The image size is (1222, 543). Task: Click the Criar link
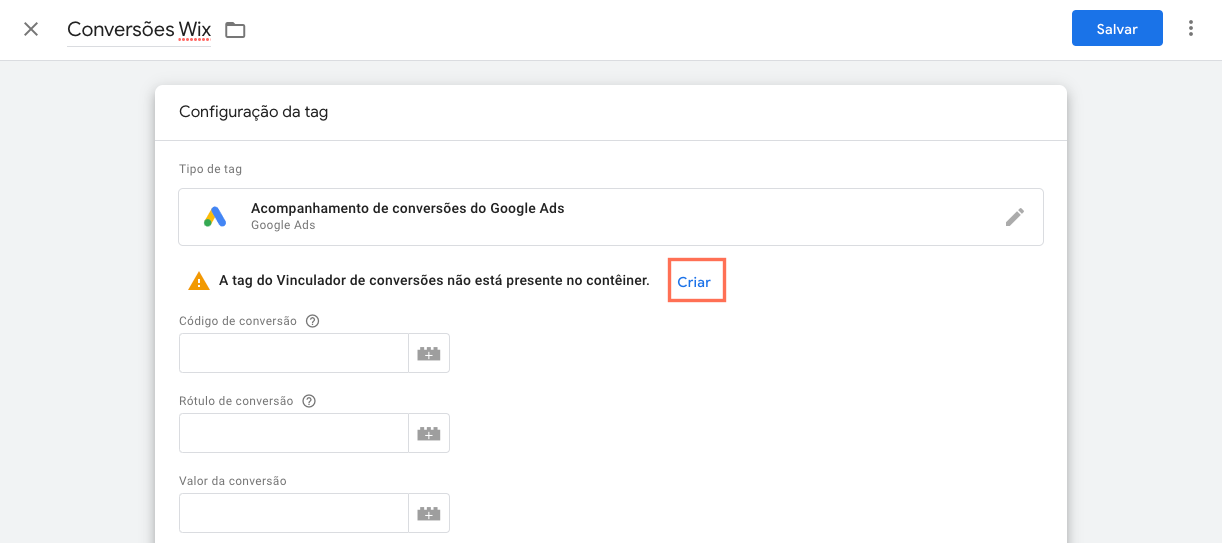[694, 282]
